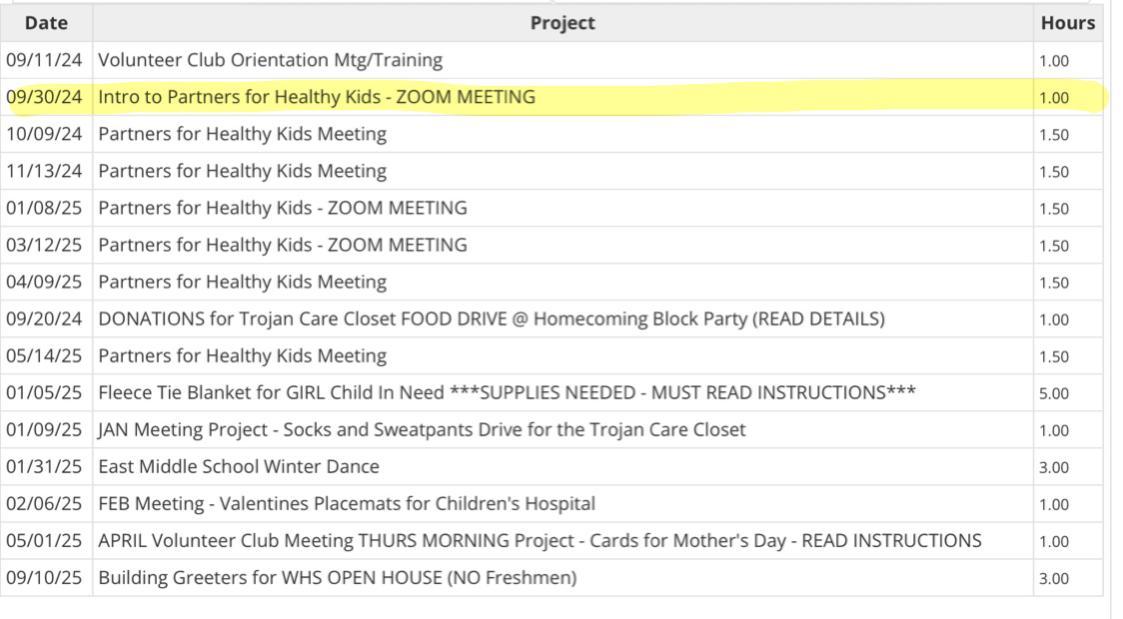Click the highlighted Intro to Partners ZOOM MEETING entry
This screenshot has width=1123, height=619.
(x=316, y=97)
